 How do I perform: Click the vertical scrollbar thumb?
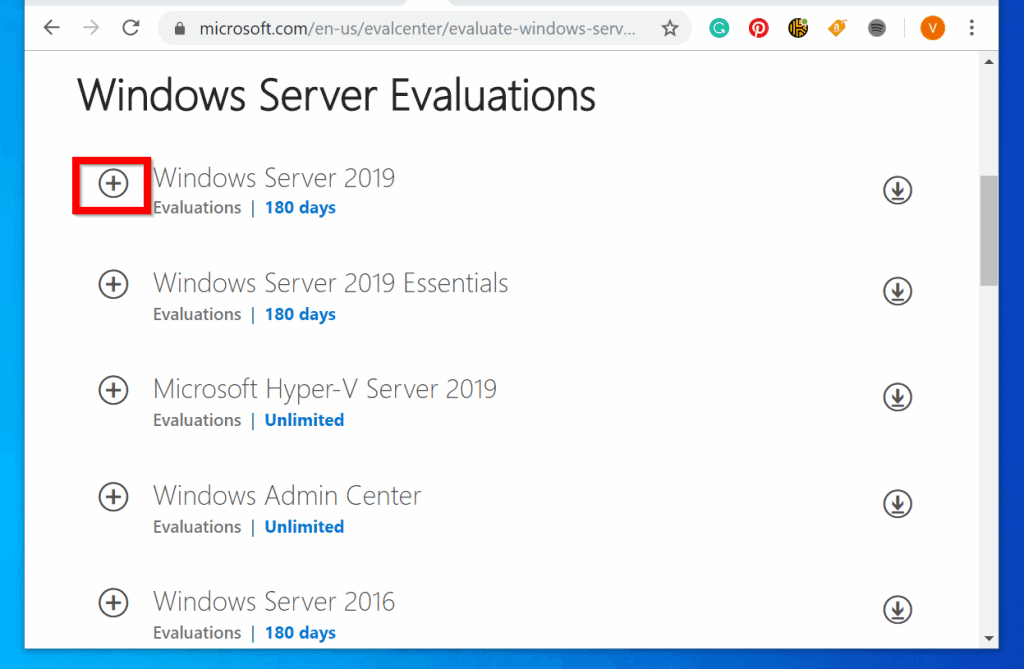click(x=989, y=230)
